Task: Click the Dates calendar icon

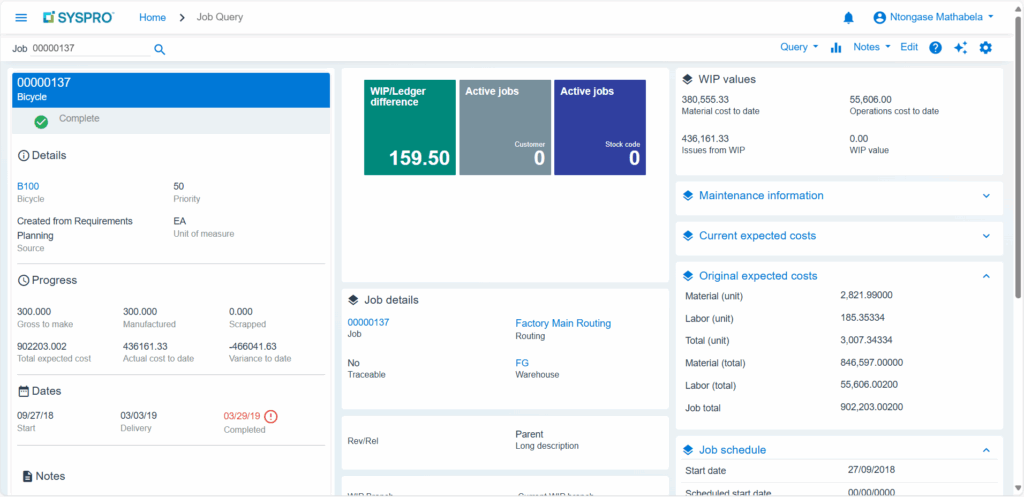Action: tap(24, 391)
